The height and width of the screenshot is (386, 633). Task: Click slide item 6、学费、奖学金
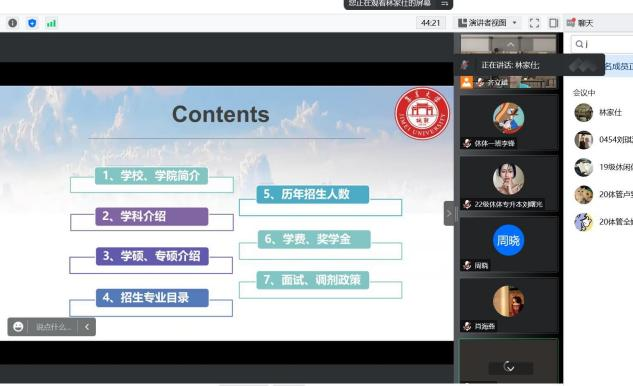pyautogui.click(x=314, y=239)
